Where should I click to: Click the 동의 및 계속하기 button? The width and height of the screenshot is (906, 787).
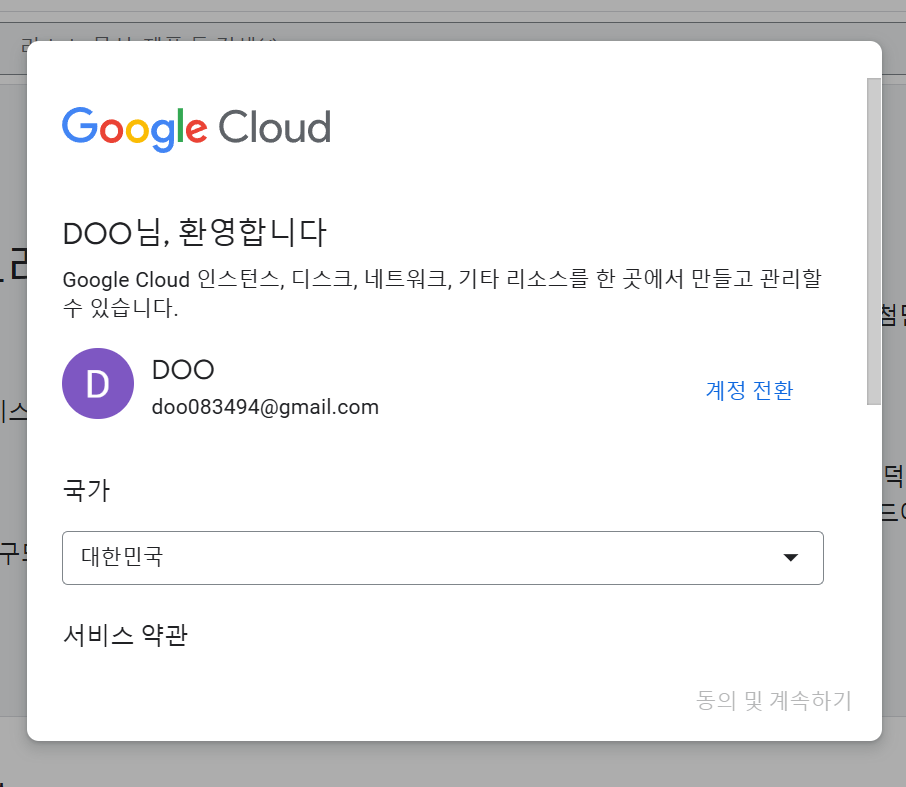774,700
